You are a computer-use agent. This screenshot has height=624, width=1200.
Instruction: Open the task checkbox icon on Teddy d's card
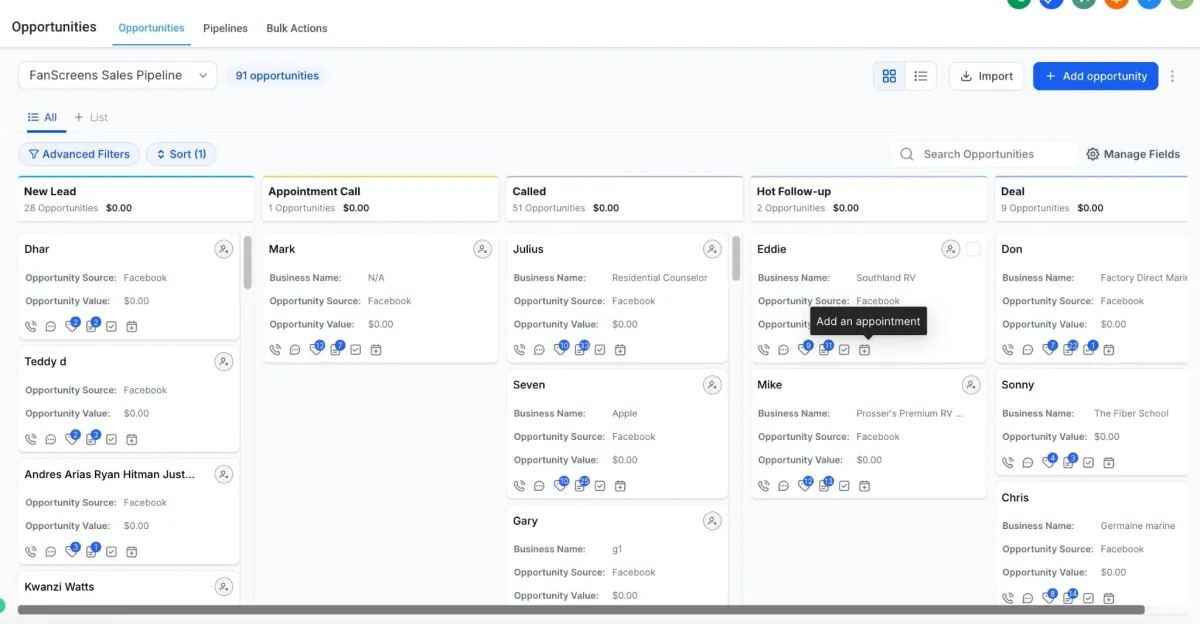(x=112, y=439)
